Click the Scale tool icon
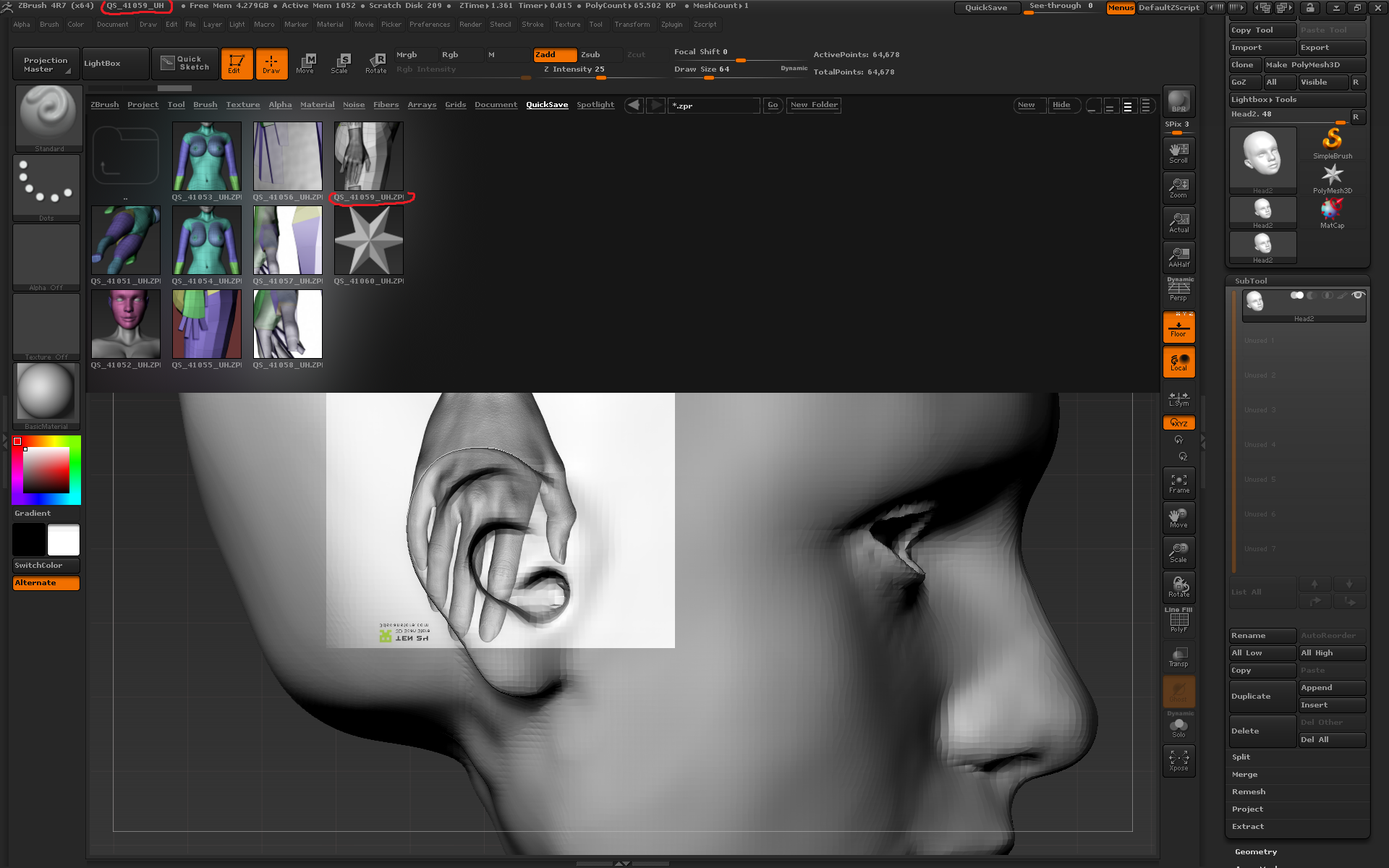Image resolution: width=1389 pixels, height=868 pixels. pos(339,62)
